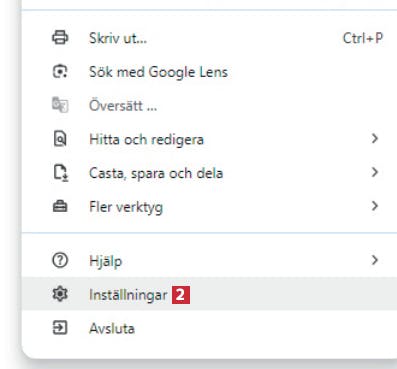Click the exit icon beside Avsluta
The width and height of the screenshot is (397, 369).
[x=60, y=328]
